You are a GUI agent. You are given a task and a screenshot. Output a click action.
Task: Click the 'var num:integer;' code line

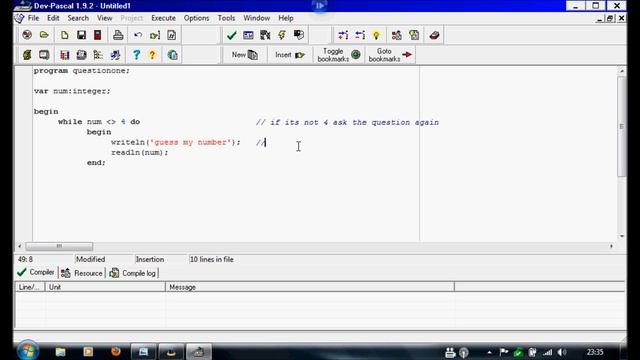click(72, 91)
